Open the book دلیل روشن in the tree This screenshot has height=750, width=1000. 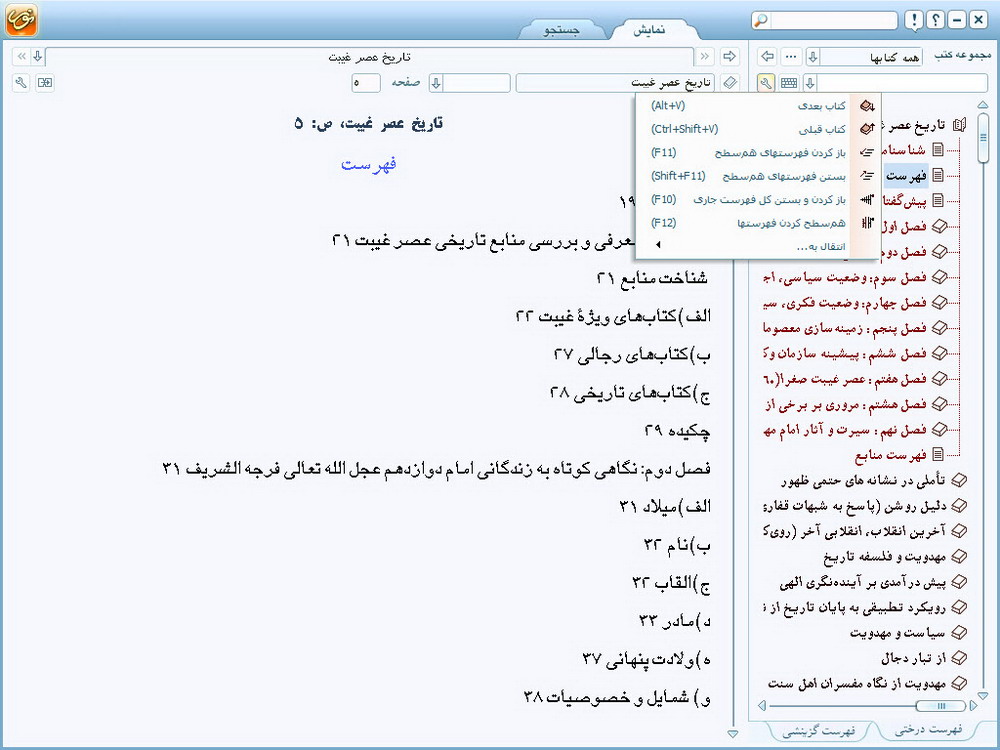[855, 506]
